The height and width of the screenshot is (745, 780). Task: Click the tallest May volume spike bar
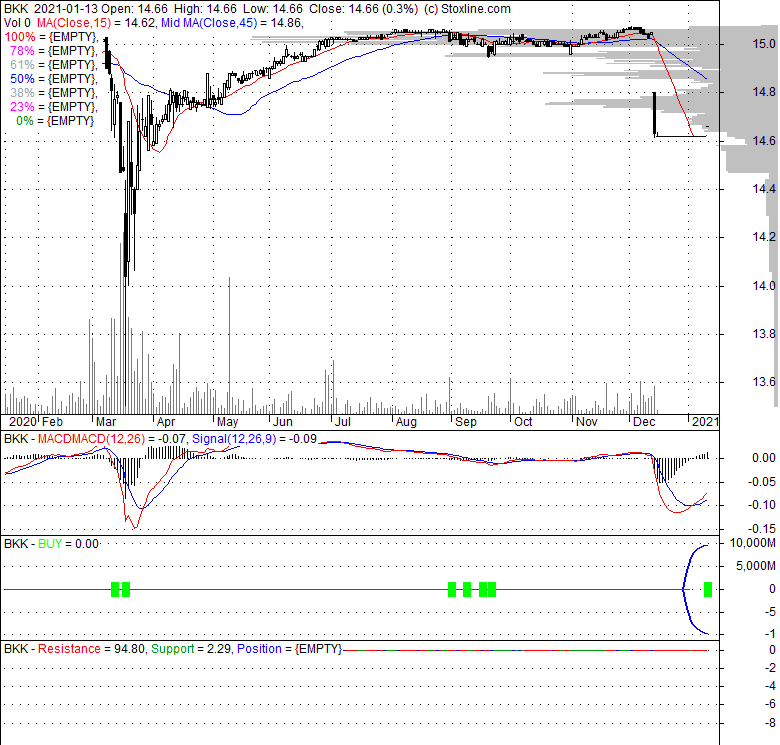pos(229,345)
